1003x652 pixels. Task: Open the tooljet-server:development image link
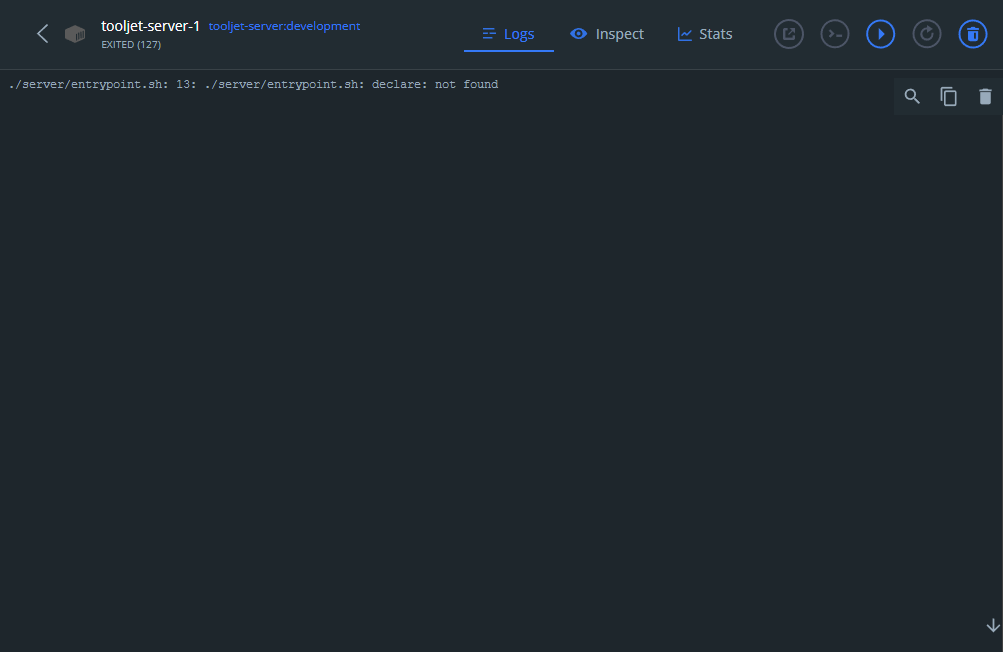[x=284, y=26]
